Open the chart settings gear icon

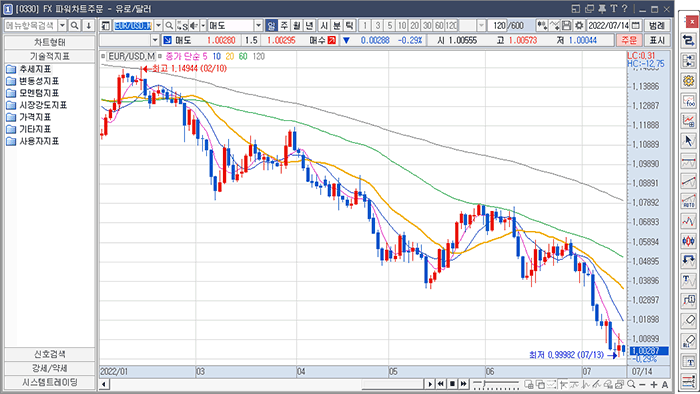coord(579,26)
